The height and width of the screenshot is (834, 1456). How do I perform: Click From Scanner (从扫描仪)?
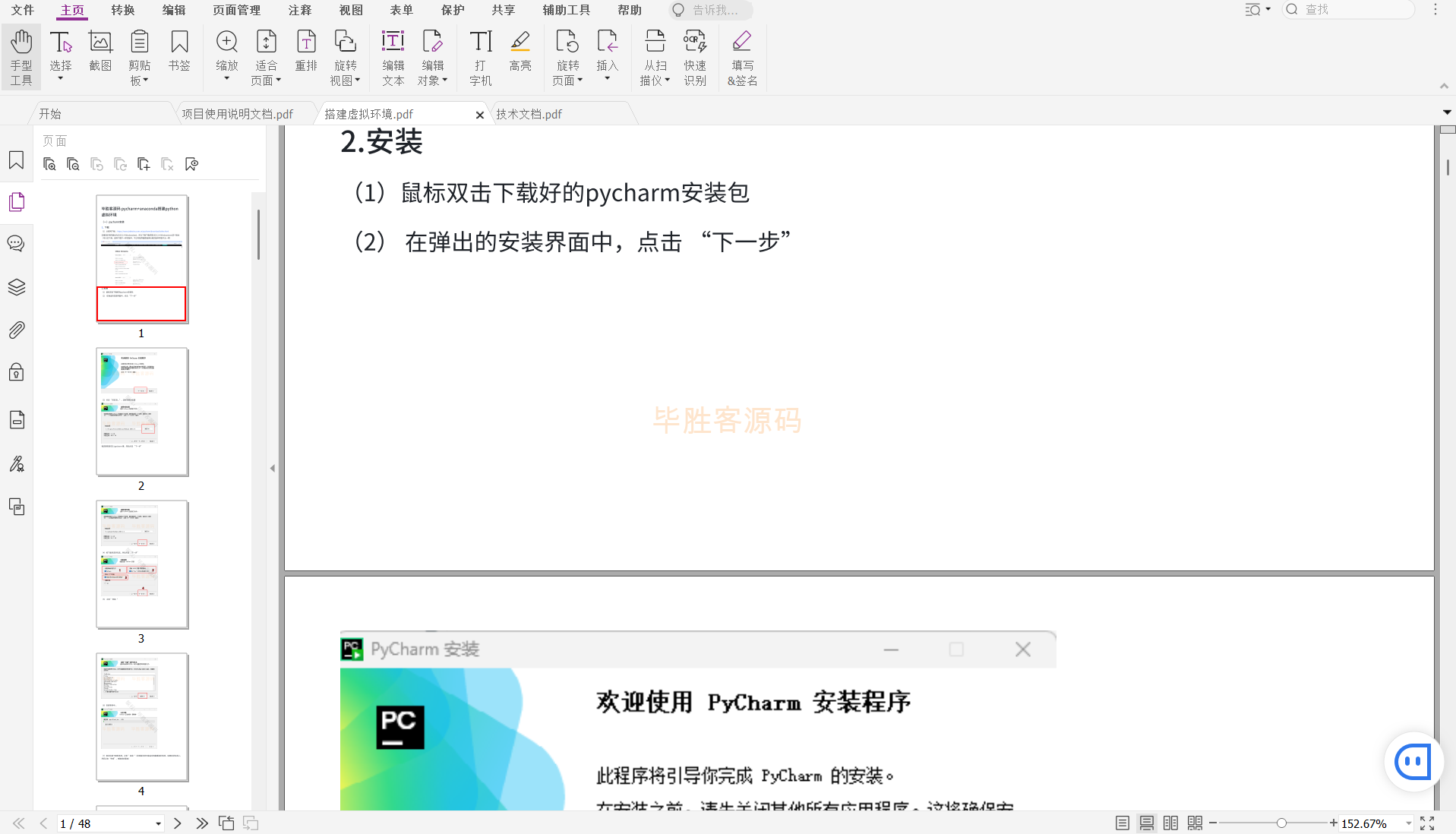pos(655,57)
